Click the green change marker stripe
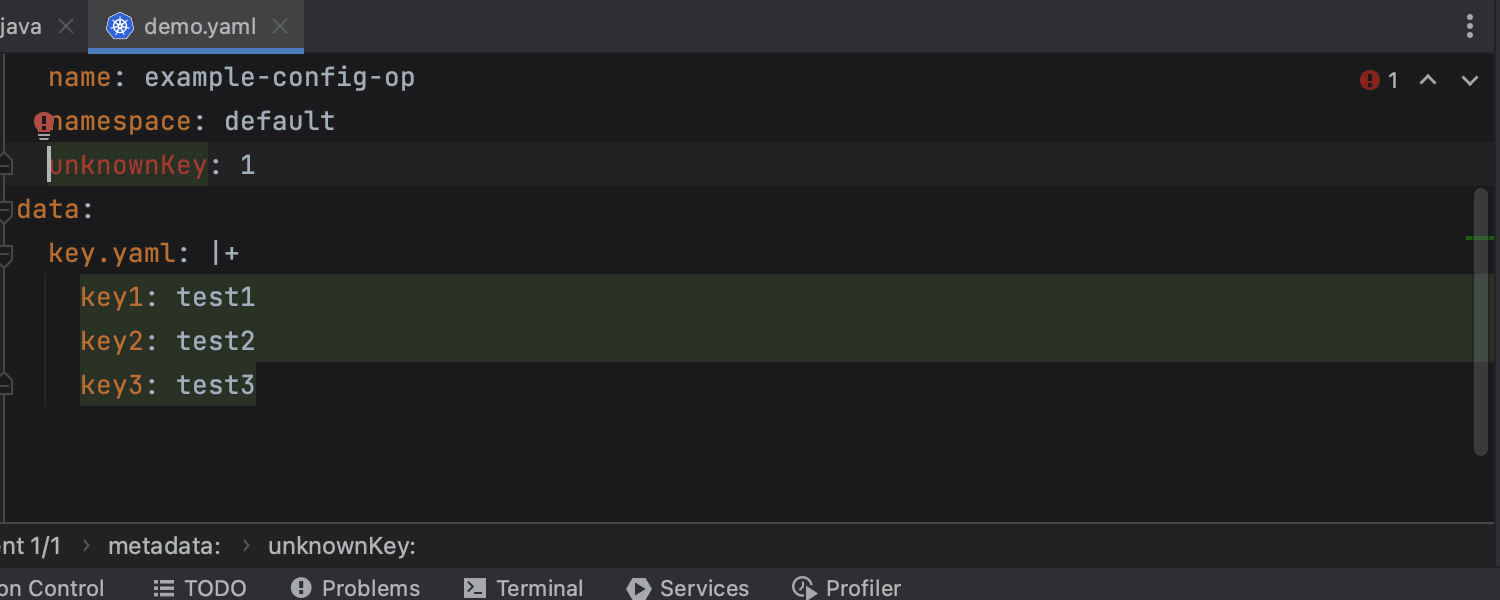The width and height of the screenshot is (1500, 600). (1479, 238)
